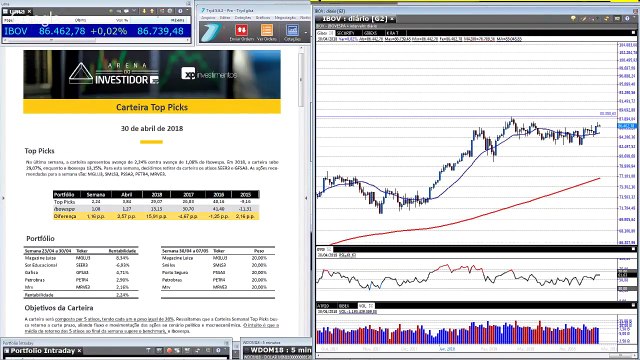Click the XP Investimentos logo in banner
The image size is (640, 360).
209,74
